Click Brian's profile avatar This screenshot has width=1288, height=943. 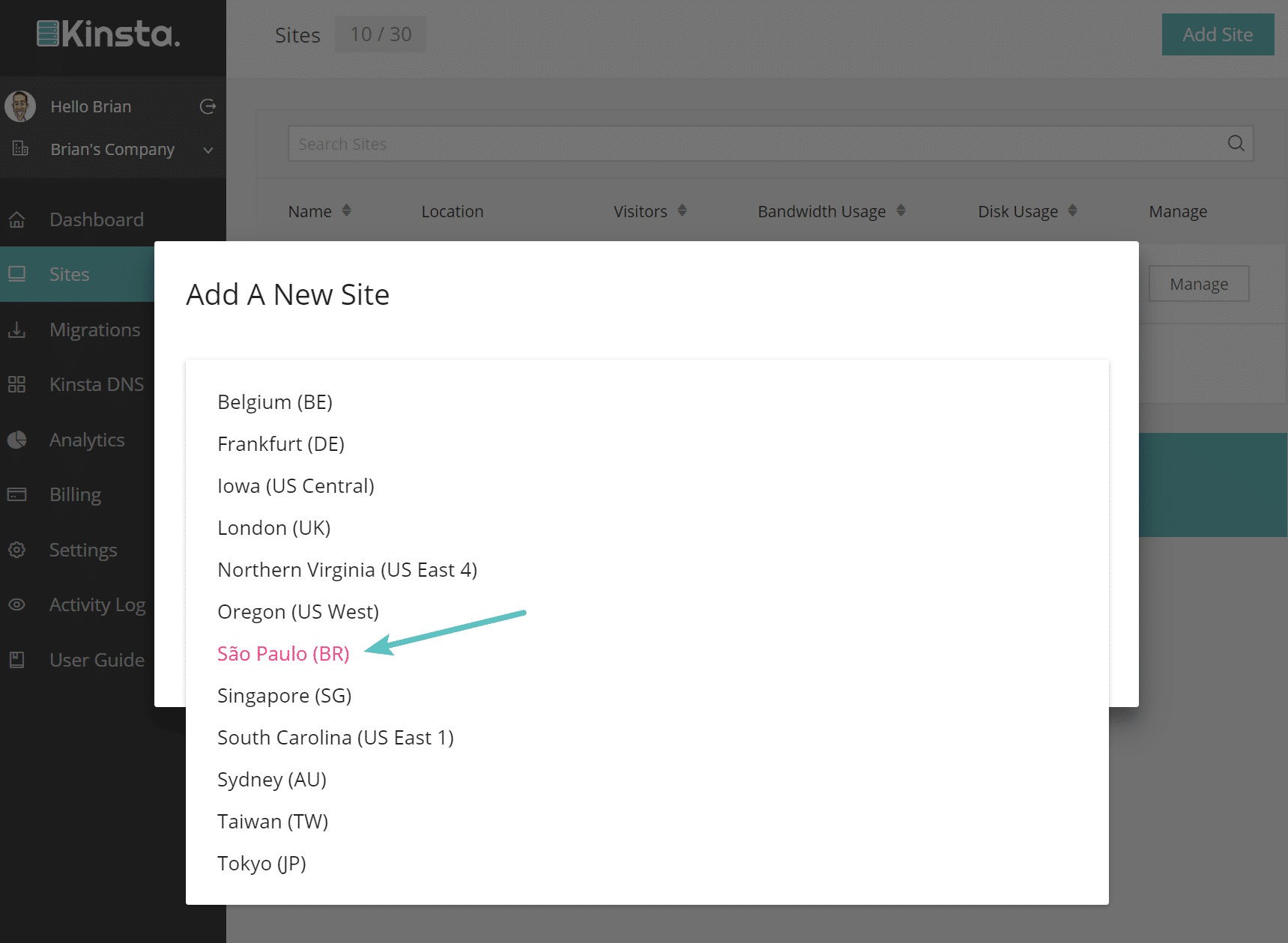(20, 106)
